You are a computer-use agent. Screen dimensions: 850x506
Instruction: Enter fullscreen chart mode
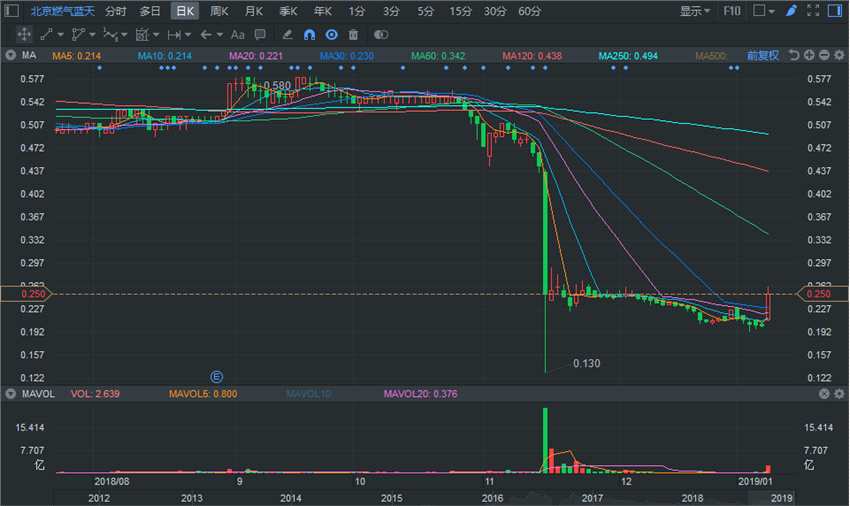(x=813, y=11)
